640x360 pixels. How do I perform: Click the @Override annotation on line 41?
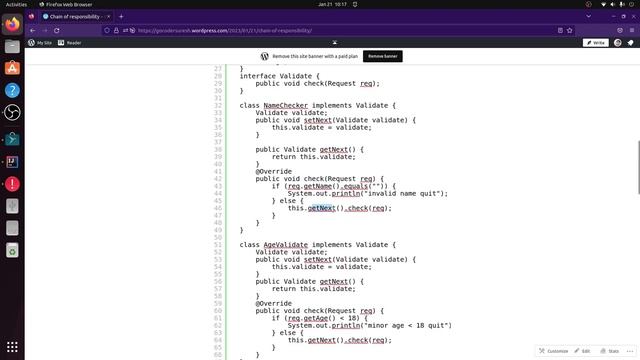[273, 171]
